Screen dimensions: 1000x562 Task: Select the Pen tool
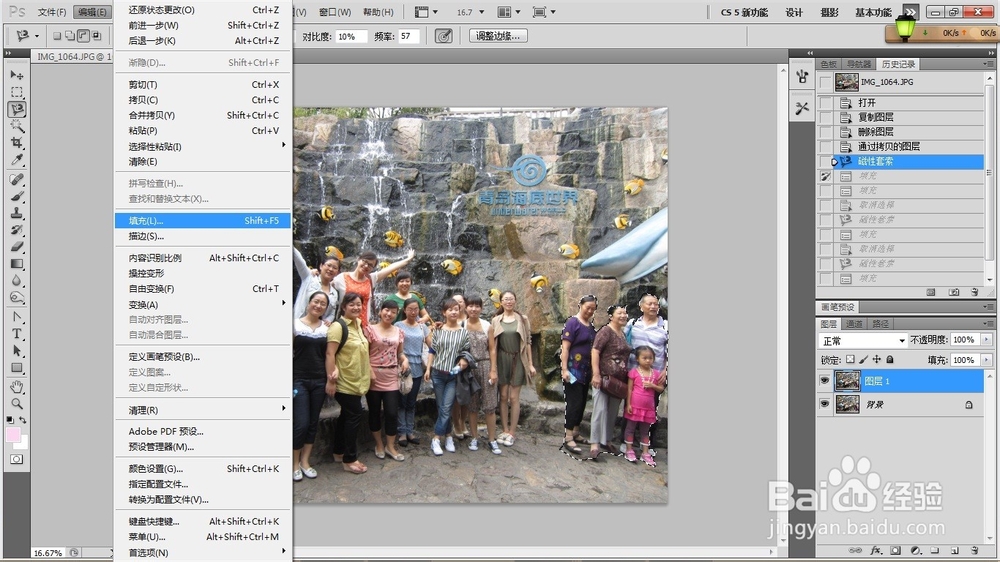coord(17,317)
